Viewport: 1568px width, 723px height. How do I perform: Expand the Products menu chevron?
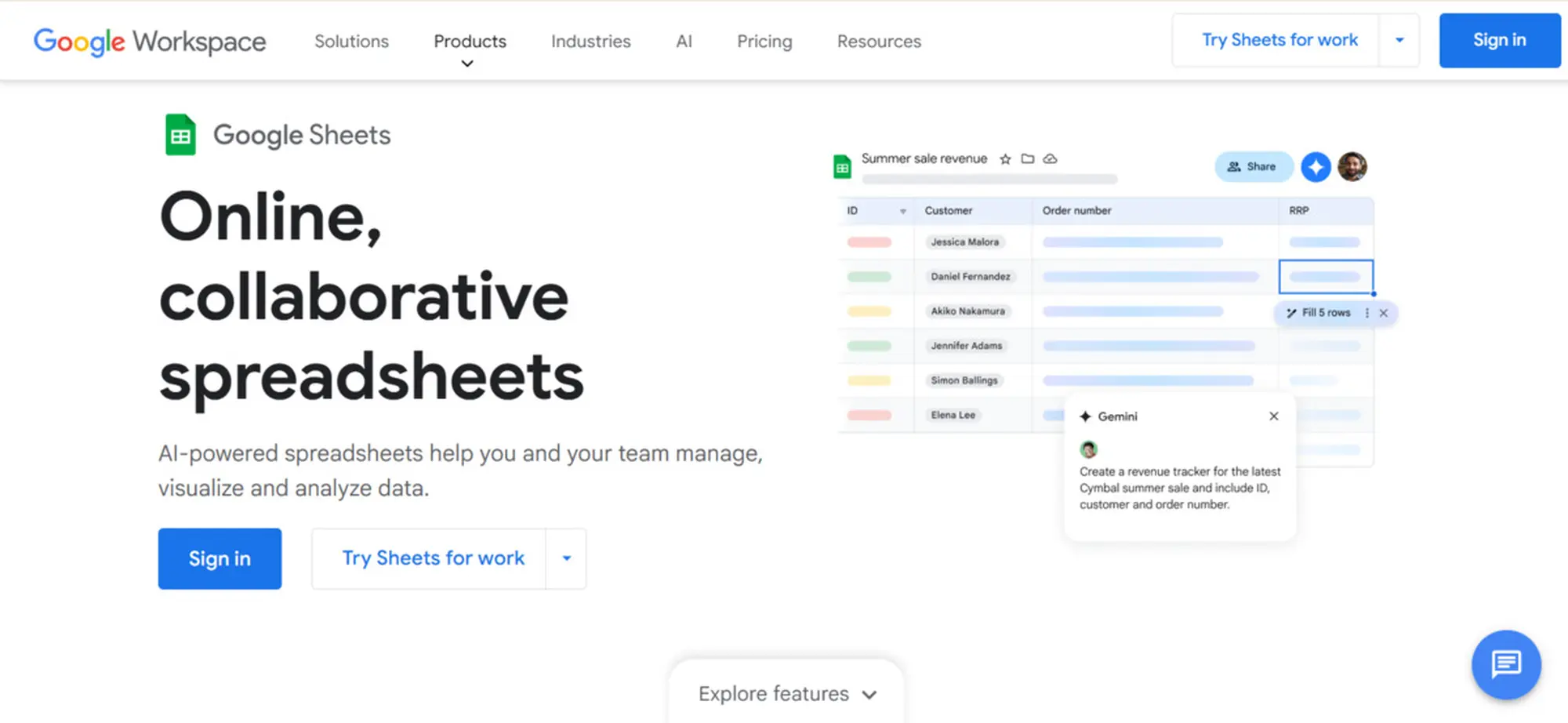click(x=467, y=64)
